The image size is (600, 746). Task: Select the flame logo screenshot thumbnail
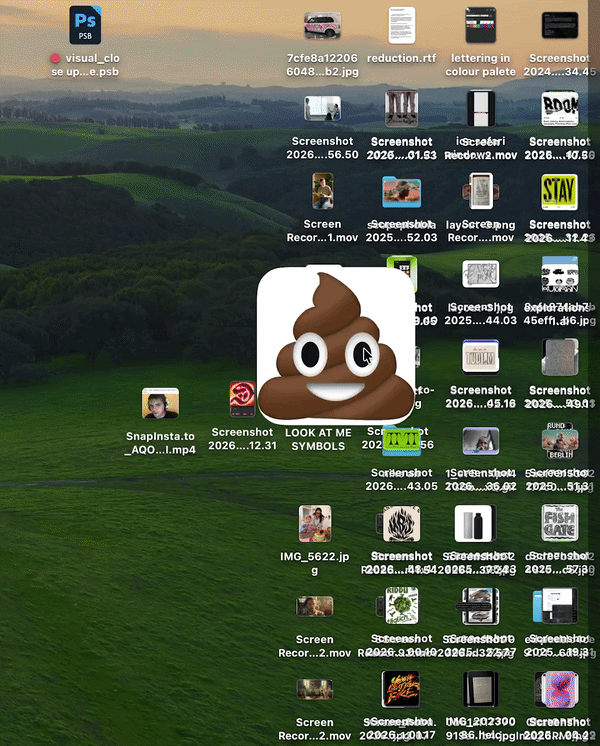click(402, 523)
